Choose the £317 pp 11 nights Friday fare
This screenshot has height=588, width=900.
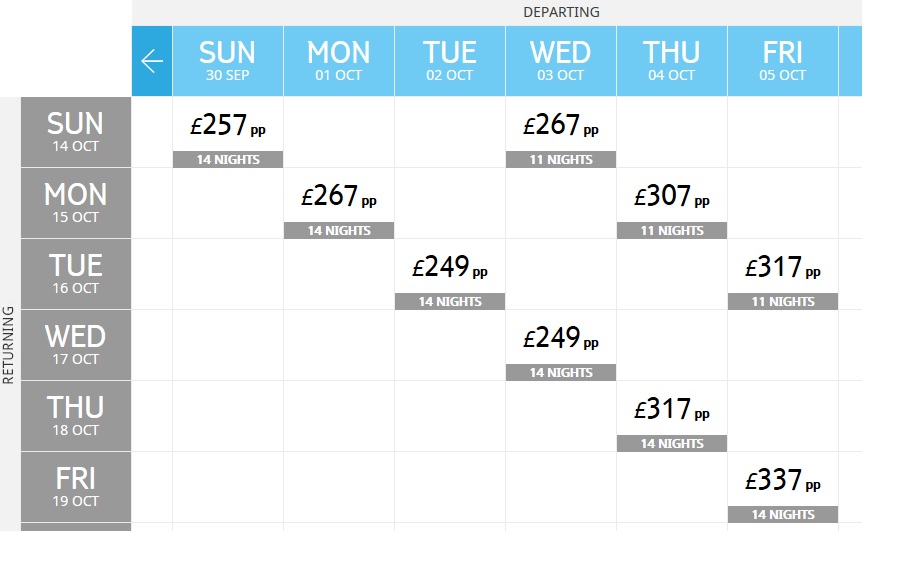coord(783,274)
